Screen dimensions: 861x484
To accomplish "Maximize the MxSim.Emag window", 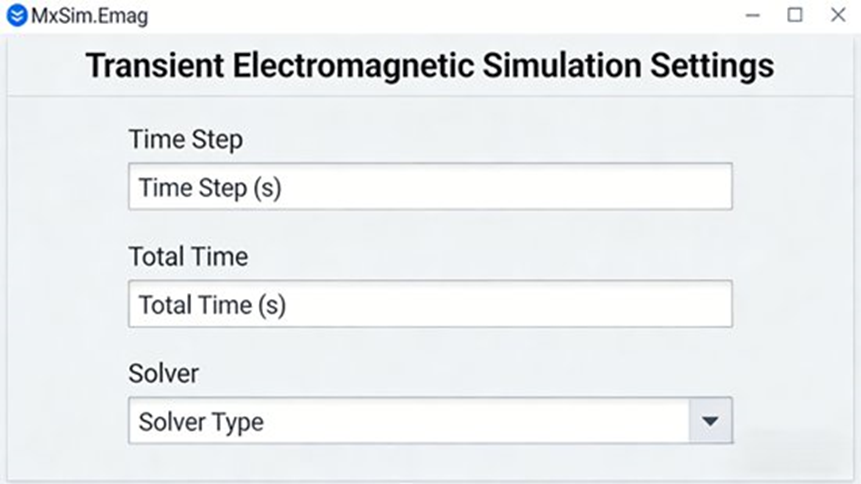I will point(795,15).
